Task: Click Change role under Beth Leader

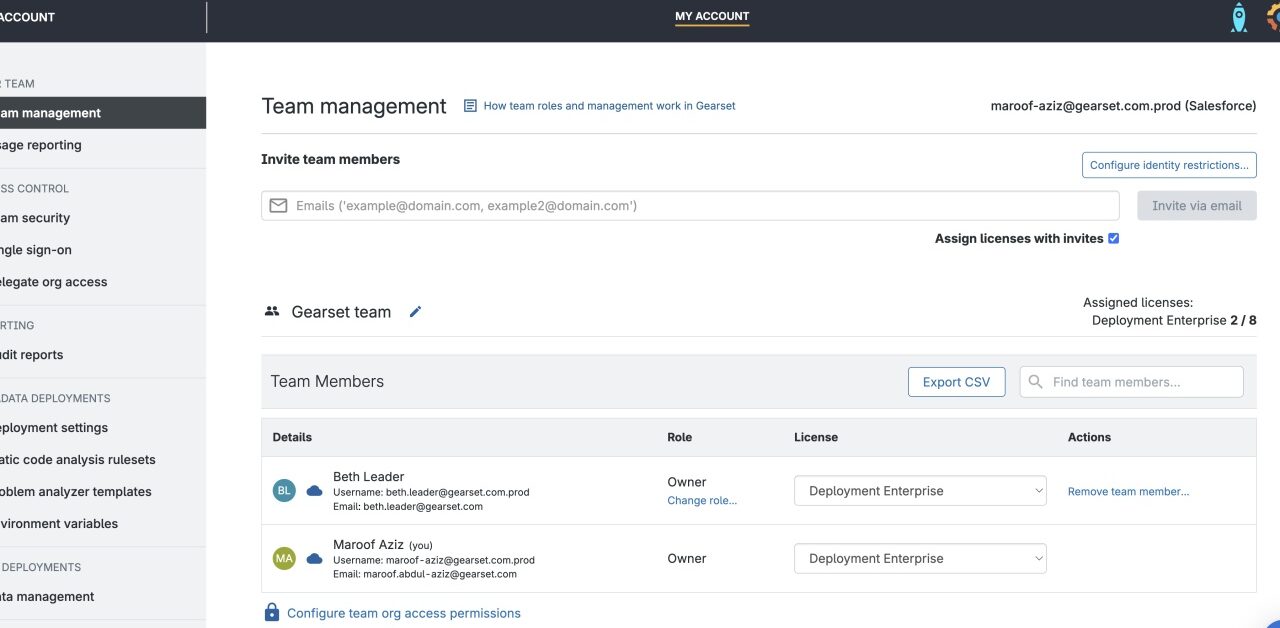Action: coord(702,501)
